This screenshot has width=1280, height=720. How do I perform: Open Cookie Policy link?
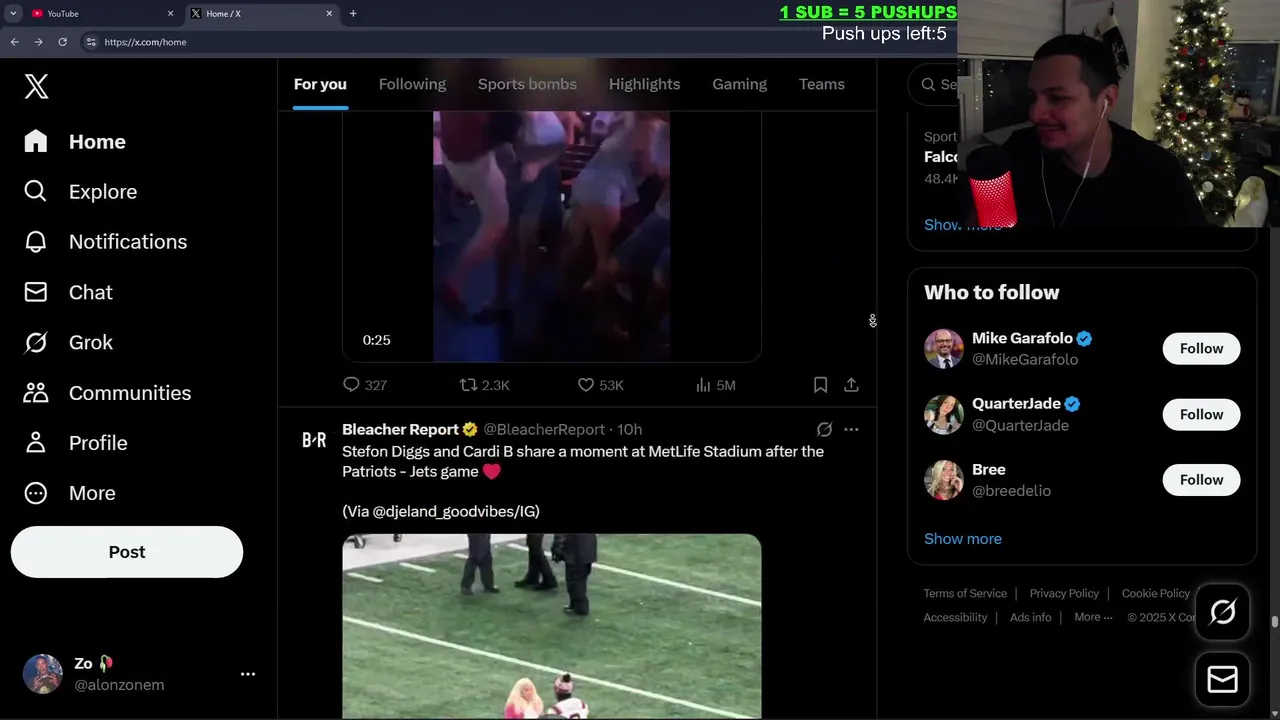[1156, 593]
